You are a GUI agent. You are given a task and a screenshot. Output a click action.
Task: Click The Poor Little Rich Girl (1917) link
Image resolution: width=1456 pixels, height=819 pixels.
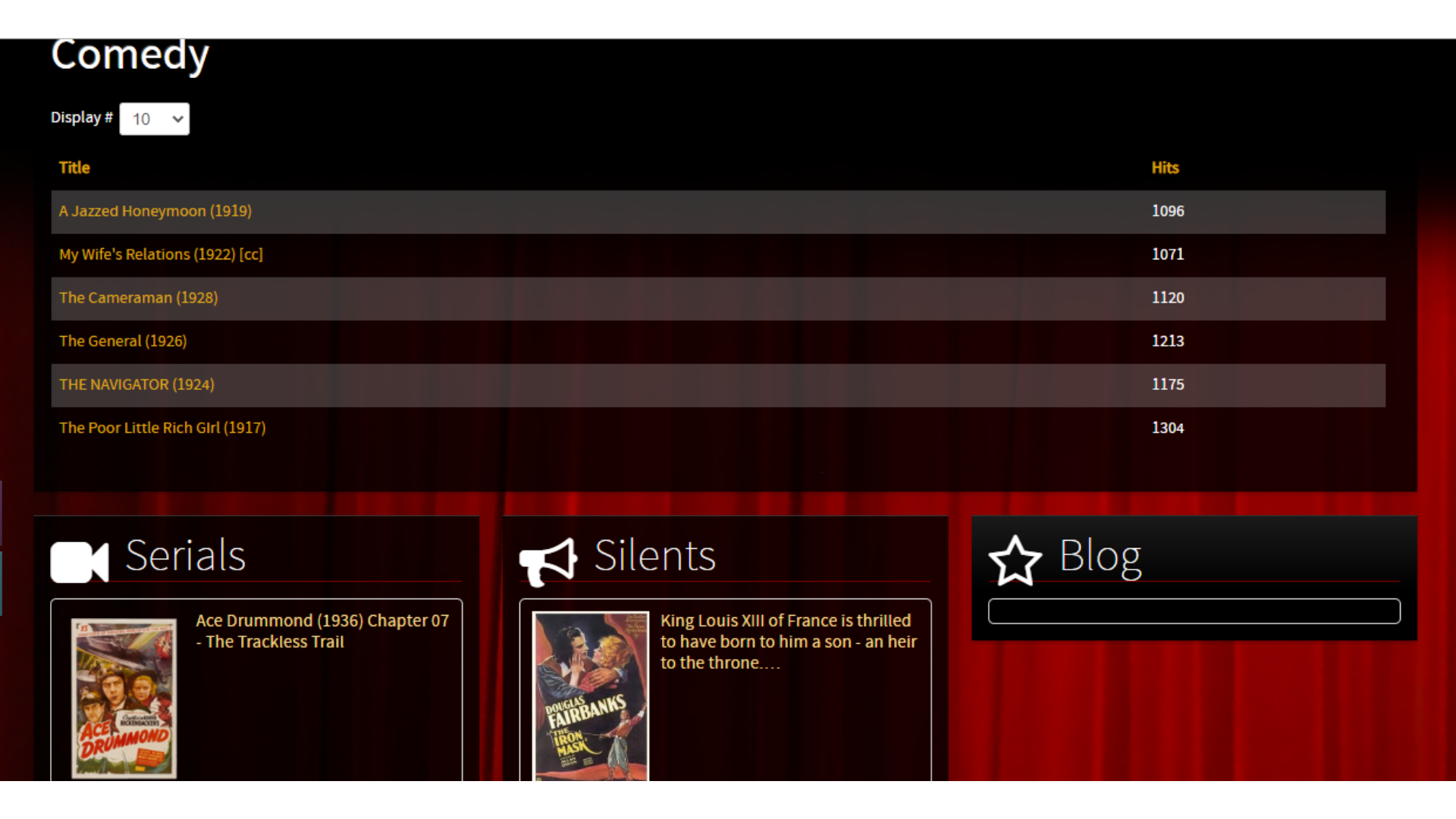[162, 427]
